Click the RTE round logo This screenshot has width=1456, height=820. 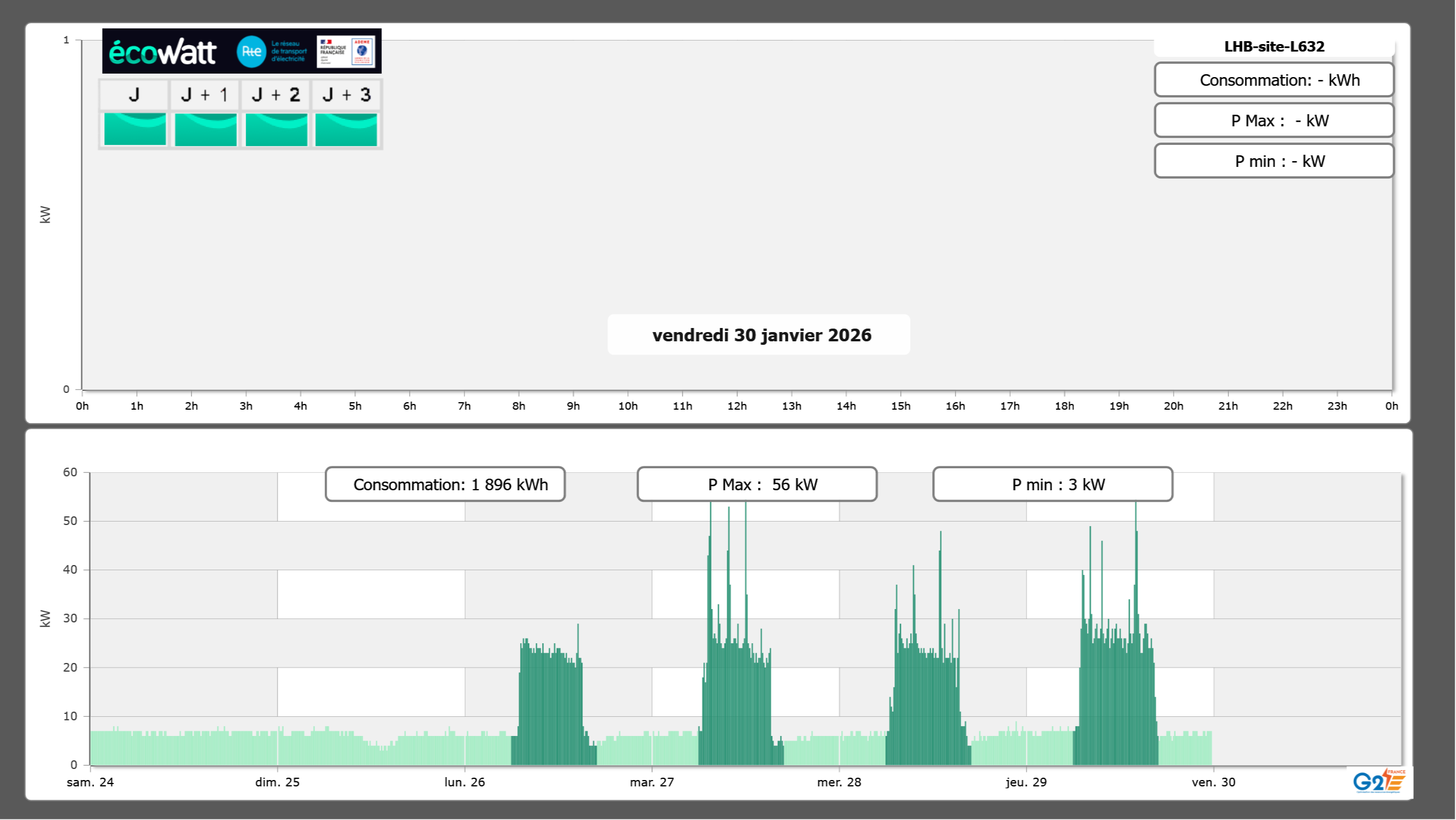point(251,52)
